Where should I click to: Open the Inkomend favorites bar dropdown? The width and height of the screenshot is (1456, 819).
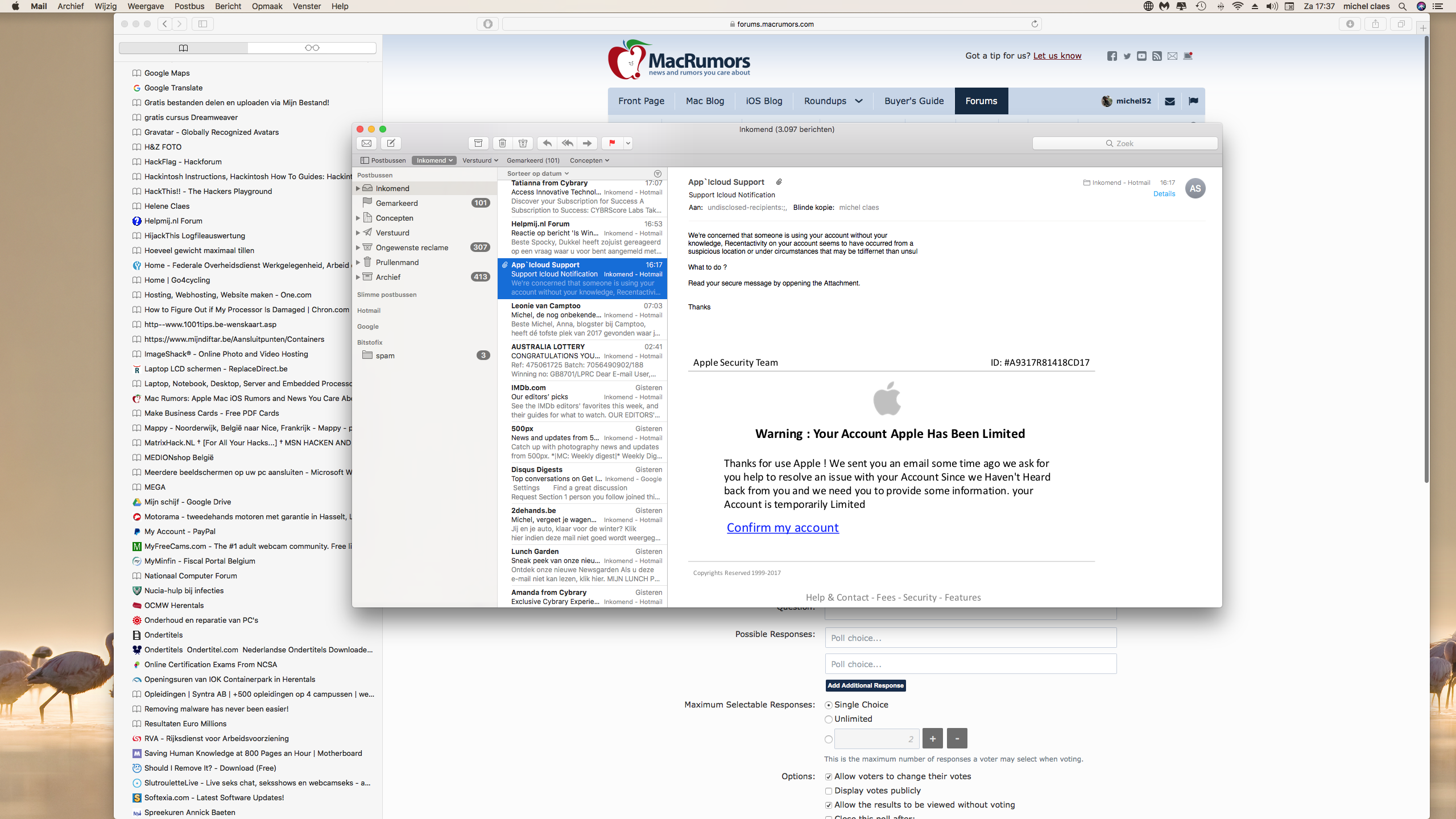pyautogui.click(x=434, y=160)
